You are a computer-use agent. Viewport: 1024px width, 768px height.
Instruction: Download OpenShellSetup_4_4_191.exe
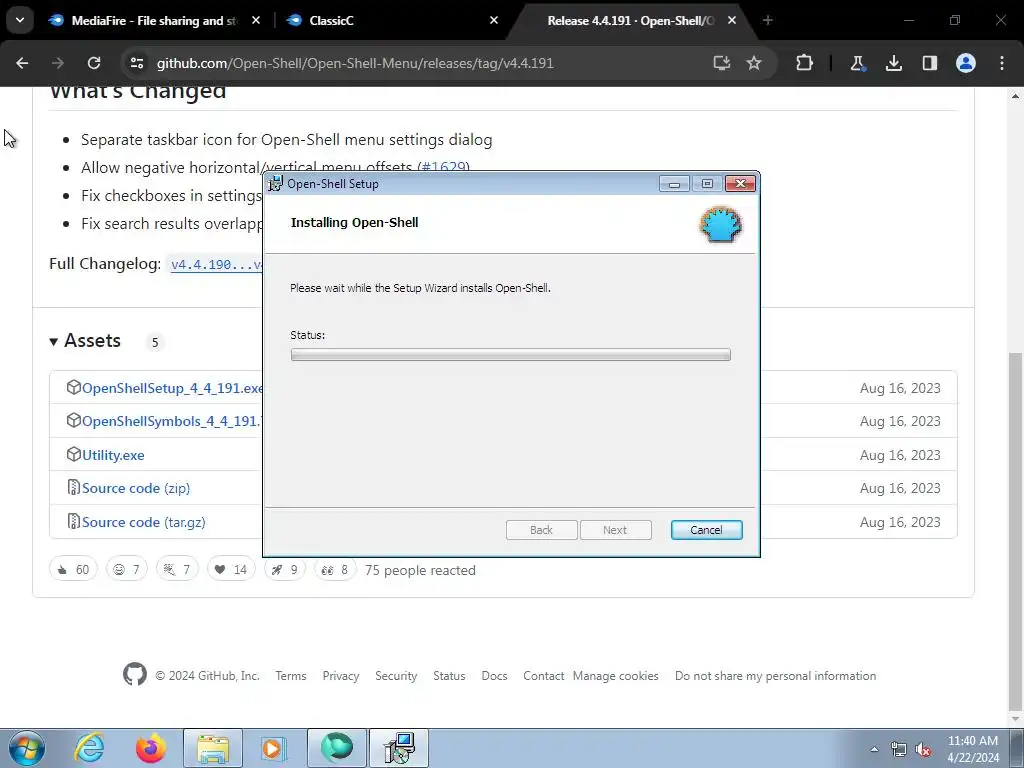172,388
